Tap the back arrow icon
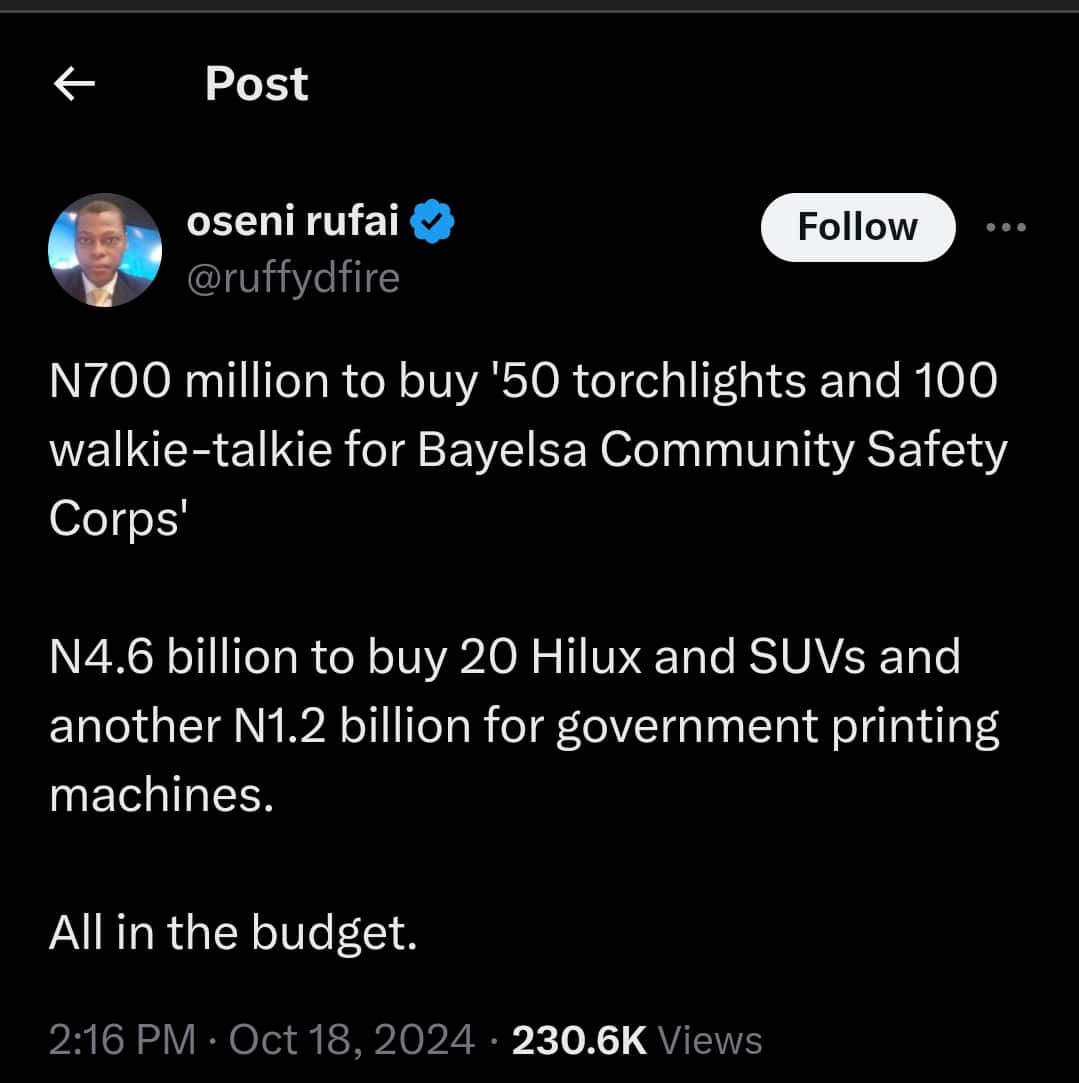This screenshot has height=1083, width=1079. point(74,85)
